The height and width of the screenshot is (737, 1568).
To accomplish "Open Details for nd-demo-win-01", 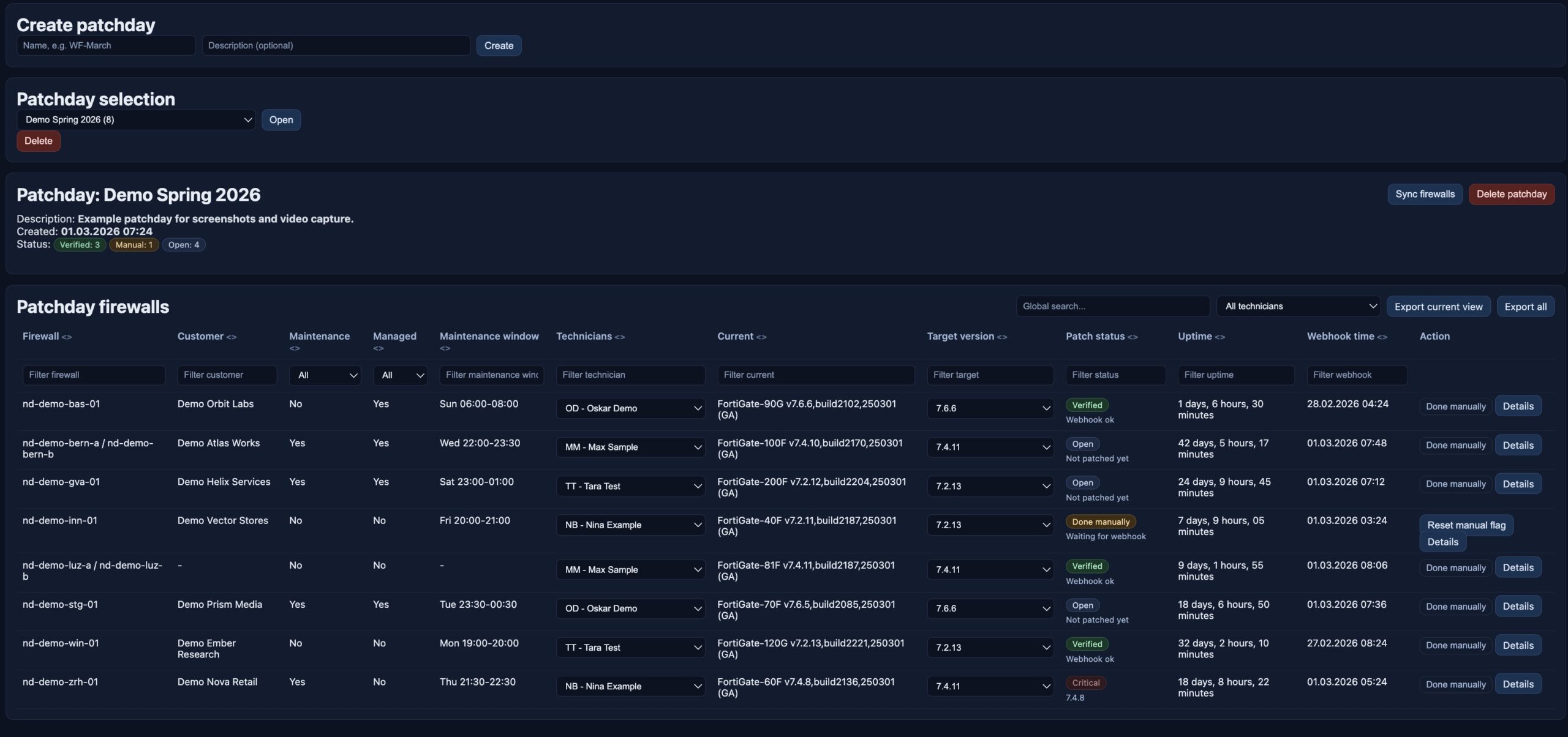I will tap(1518, 645).
